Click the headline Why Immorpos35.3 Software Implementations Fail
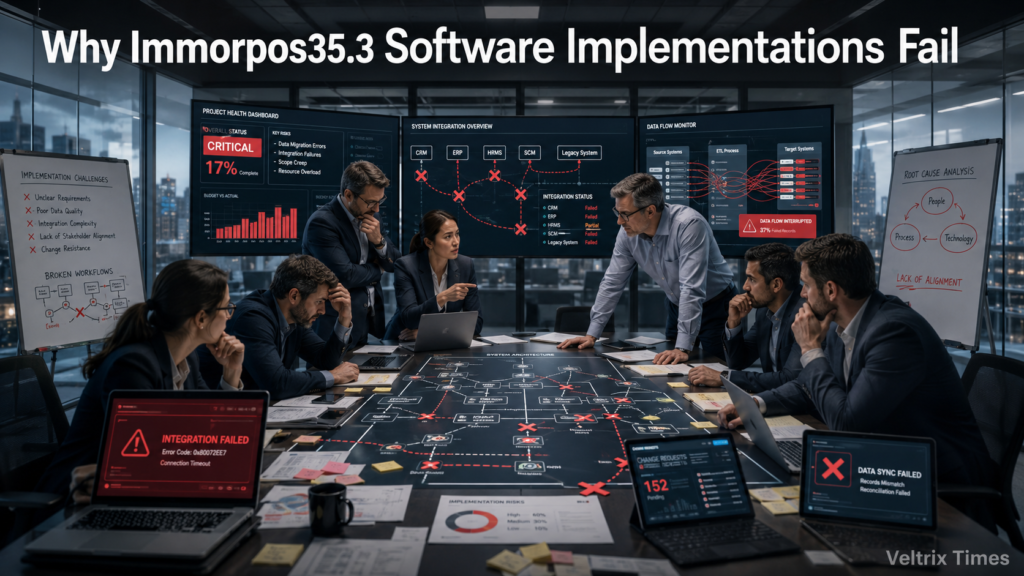Viewport: 1024px width, 576px height. point(500,47)
